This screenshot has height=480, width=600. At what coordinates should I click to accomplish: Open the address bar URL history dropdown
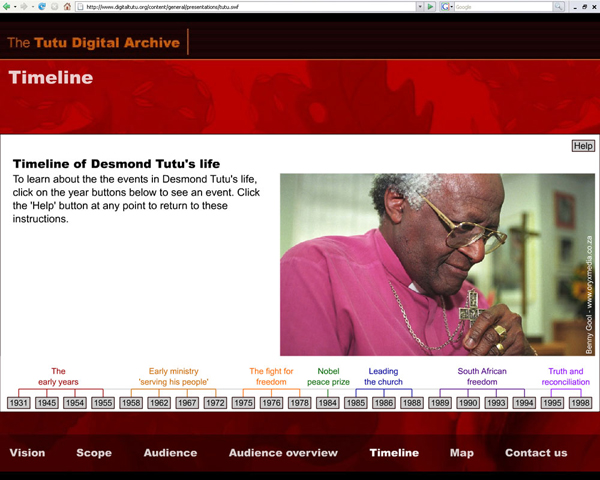tap(420, 6)
